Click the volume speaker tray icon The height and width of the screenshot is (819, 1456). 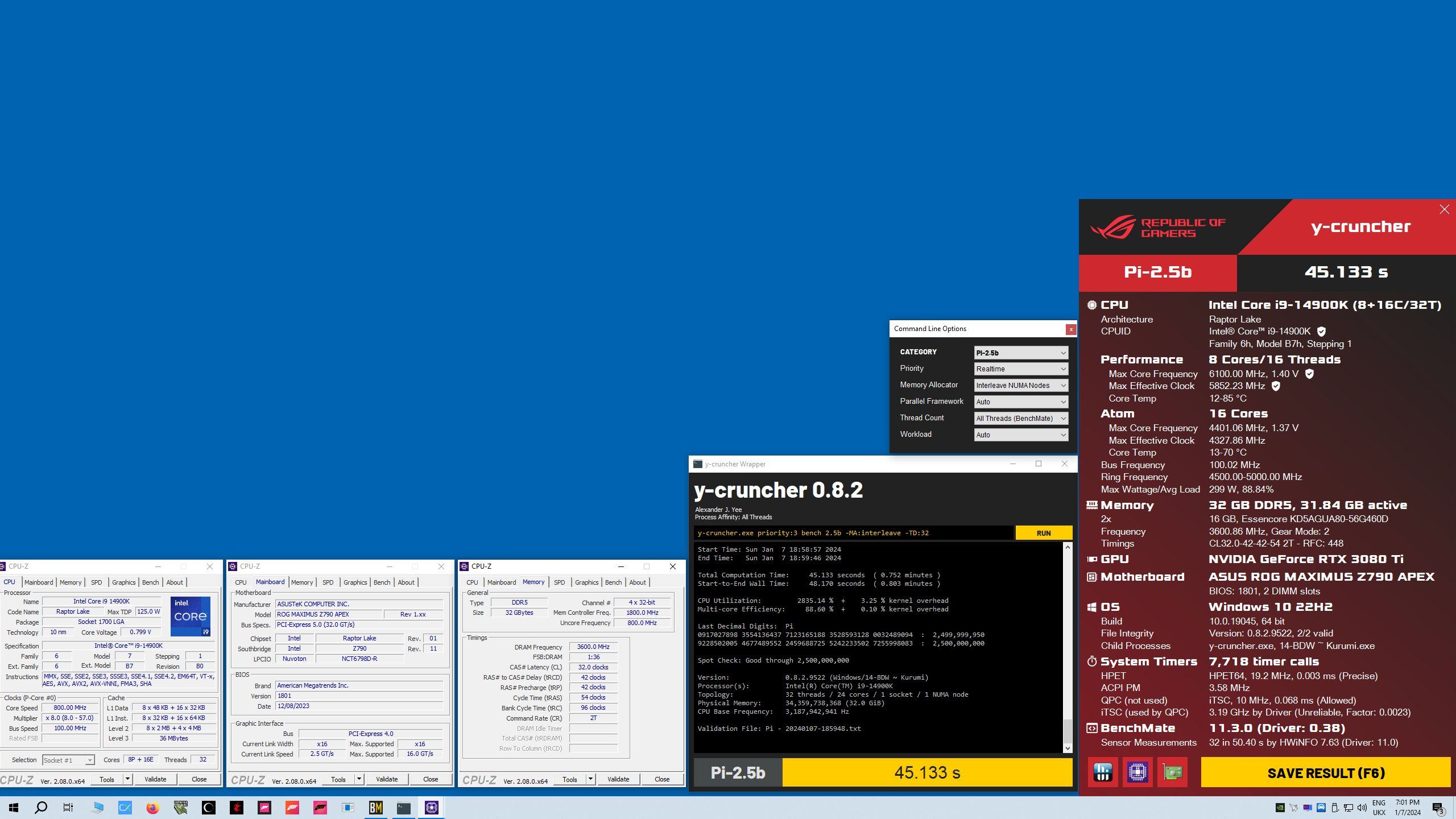(x=1362, y=808)
